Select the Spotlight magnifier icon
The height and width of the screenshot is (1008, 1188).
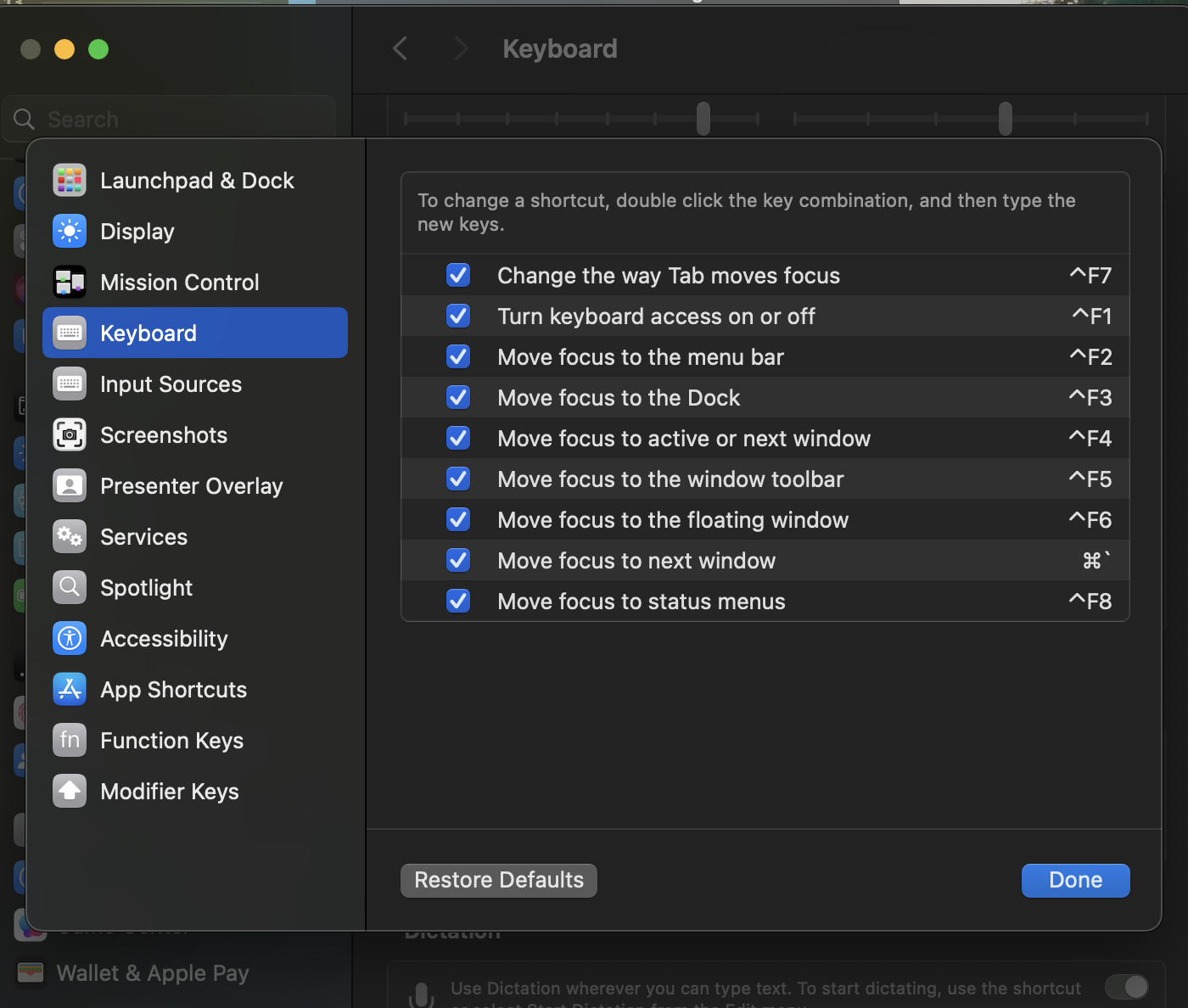pyautogui.click(x=70, y=588)
